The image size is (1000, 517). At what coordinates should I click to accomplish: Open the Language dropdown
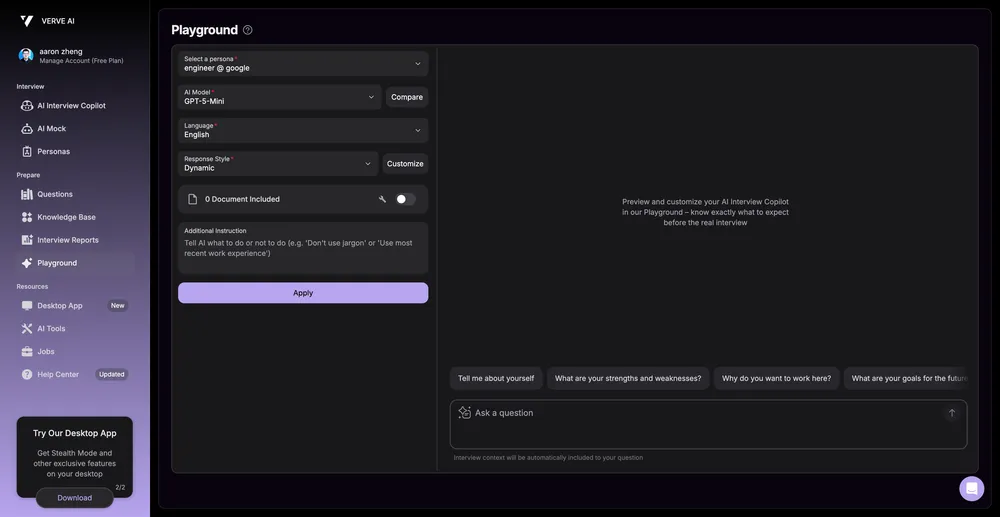pyautogui.click(x=303, y=130)
